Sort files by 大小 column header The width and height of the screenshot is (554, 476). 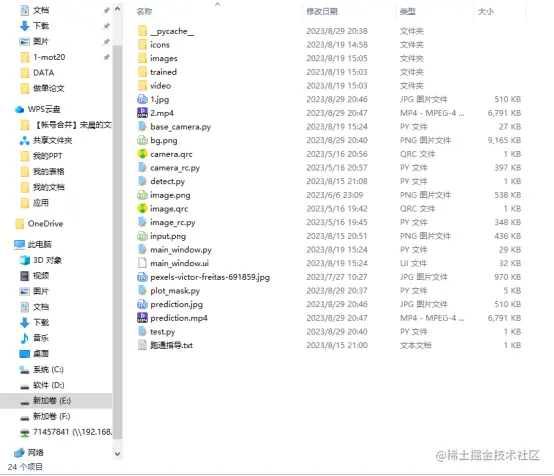pyautogui.click(x=485, y=12)
